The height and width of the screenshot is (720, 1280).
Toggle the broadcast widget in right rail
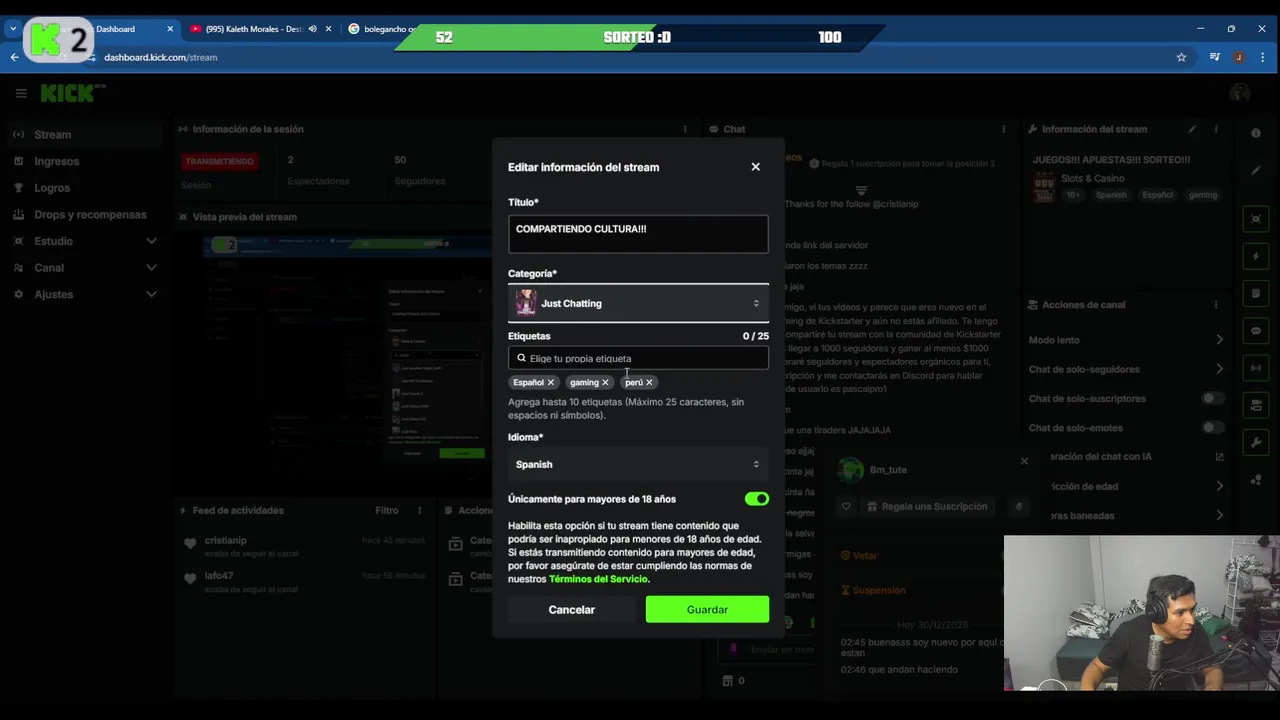coord(1256,368)
